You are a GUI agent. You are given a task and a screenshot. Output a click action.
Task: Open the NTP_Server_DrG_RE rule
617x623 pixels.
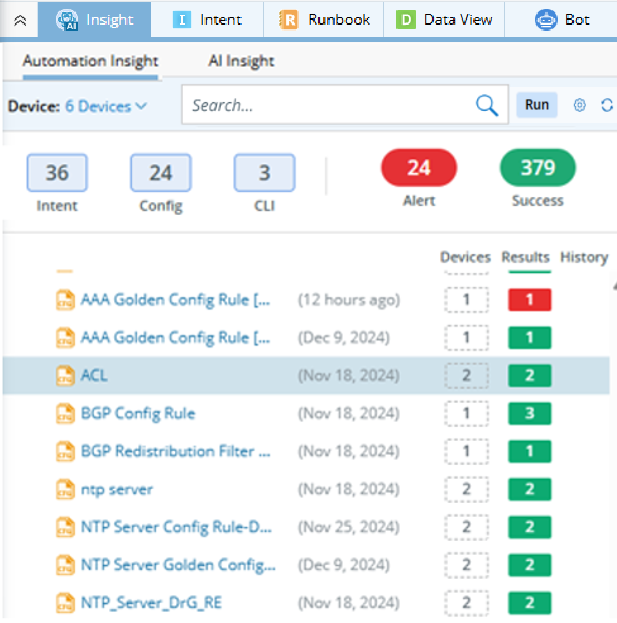point(151,603)
